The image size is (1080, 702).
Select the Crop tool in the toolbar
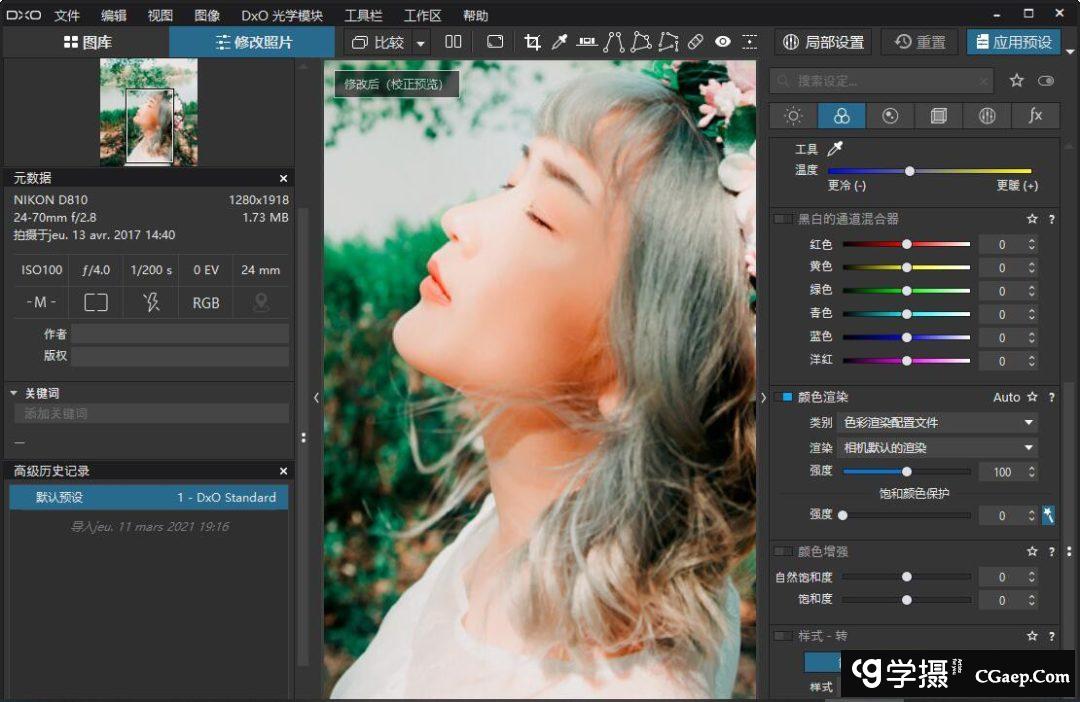[x=532, y=42]
